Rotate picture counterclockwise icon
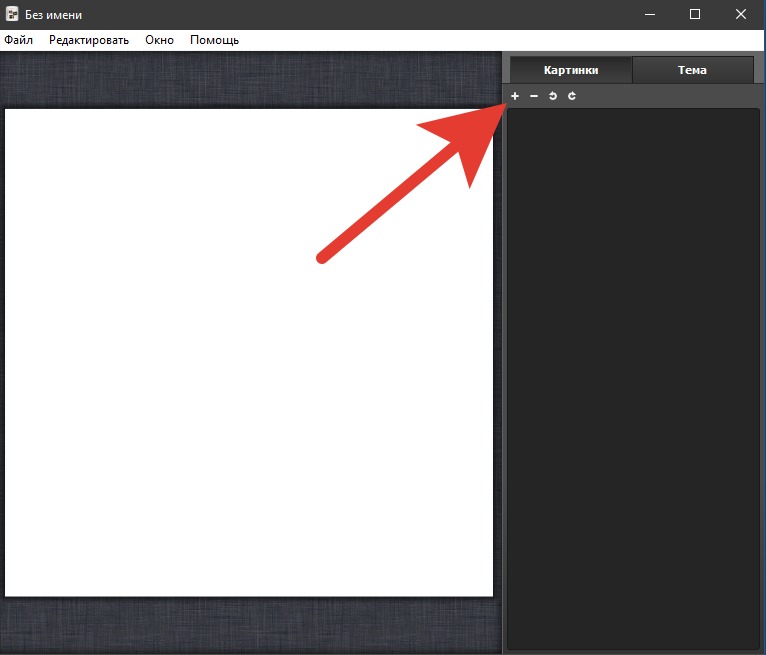The height and width of the screenshot is (655, 766). pyautogui.click(x=553, y=96)
